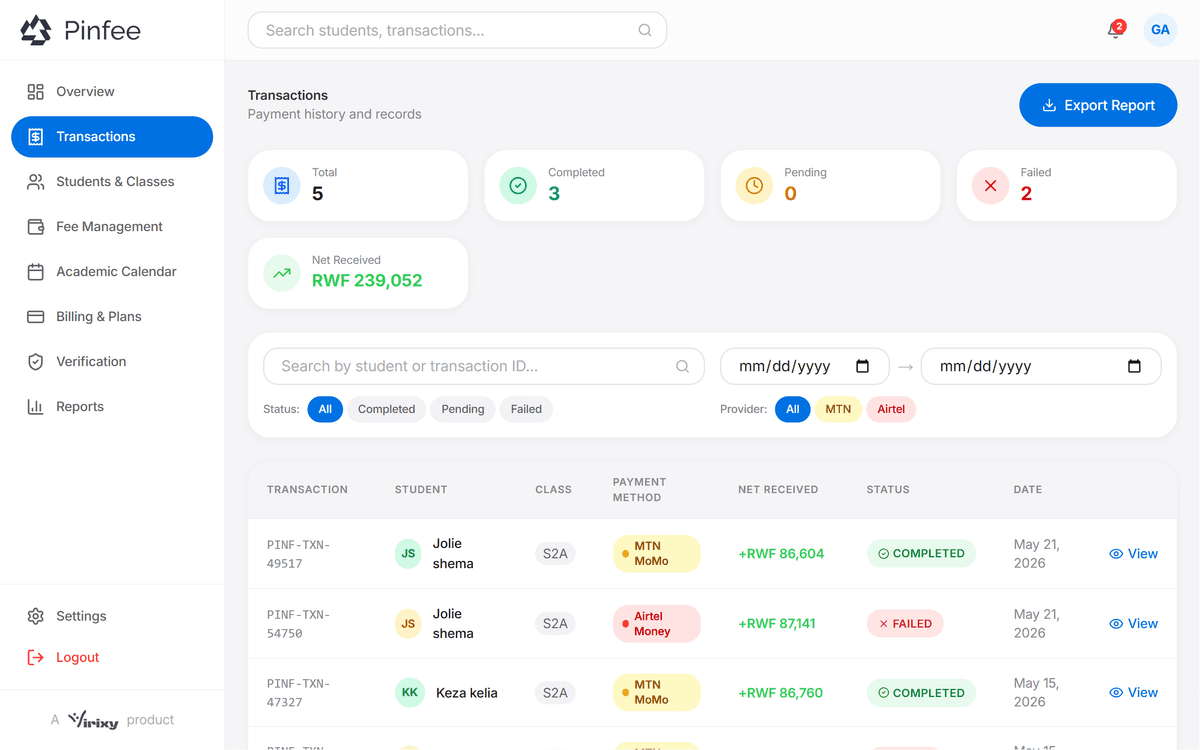Screen dimensions: 1200x750
Task: Click the Completed card checkmark icon
Action: tap(518, 185)
